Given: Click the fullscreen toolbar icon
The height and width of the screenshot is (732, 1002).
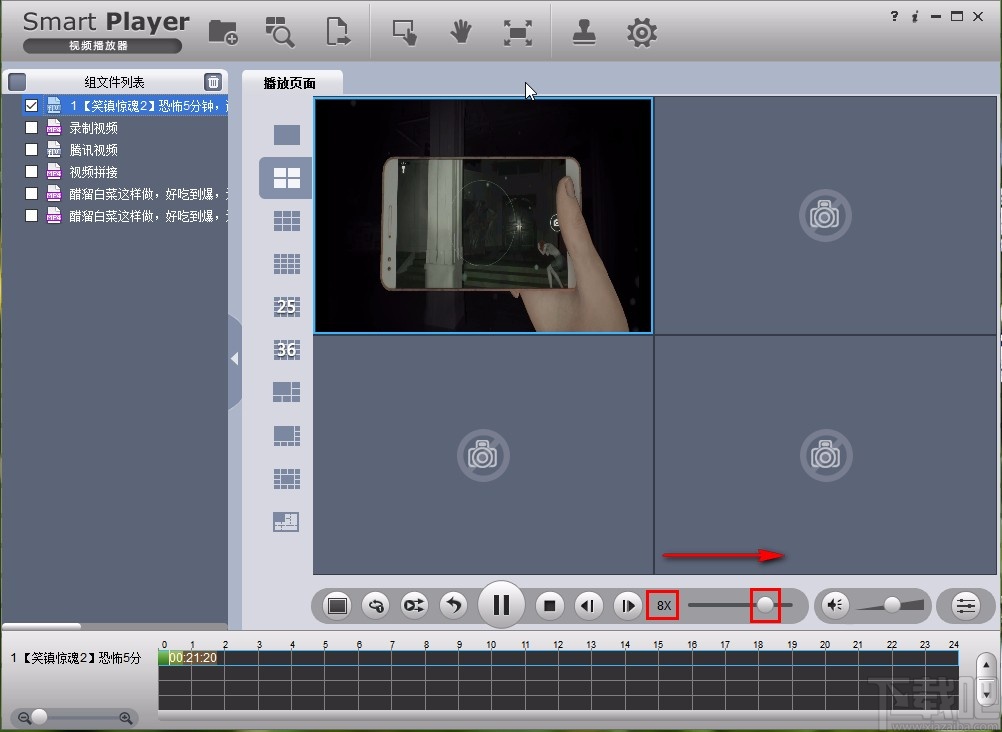Looking at the screenshot, I should coord(517,32).
